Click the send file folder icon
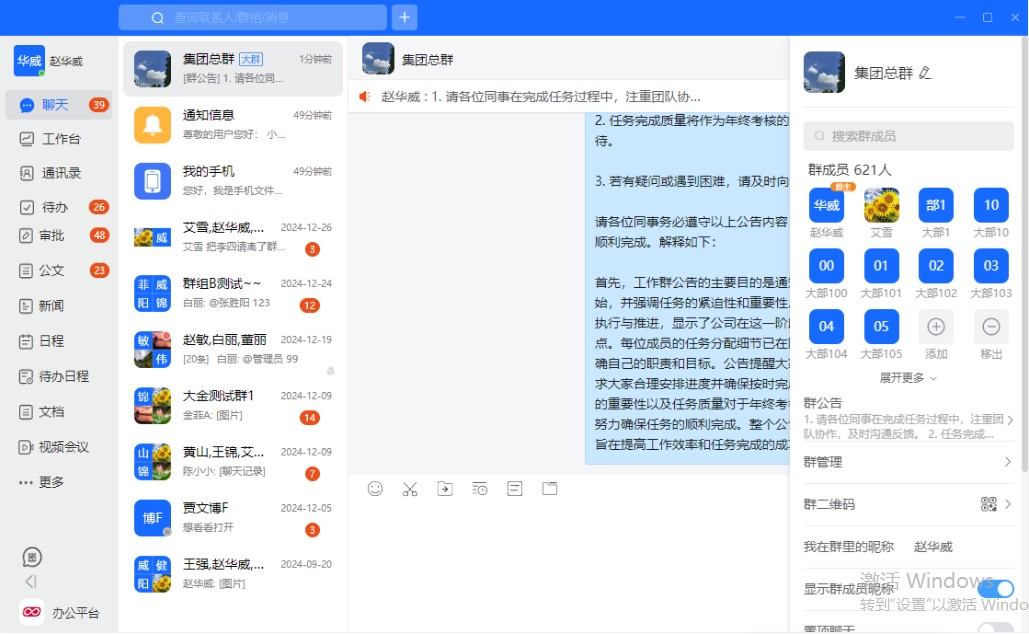The image size is (1029, 634). click(445, 489)
